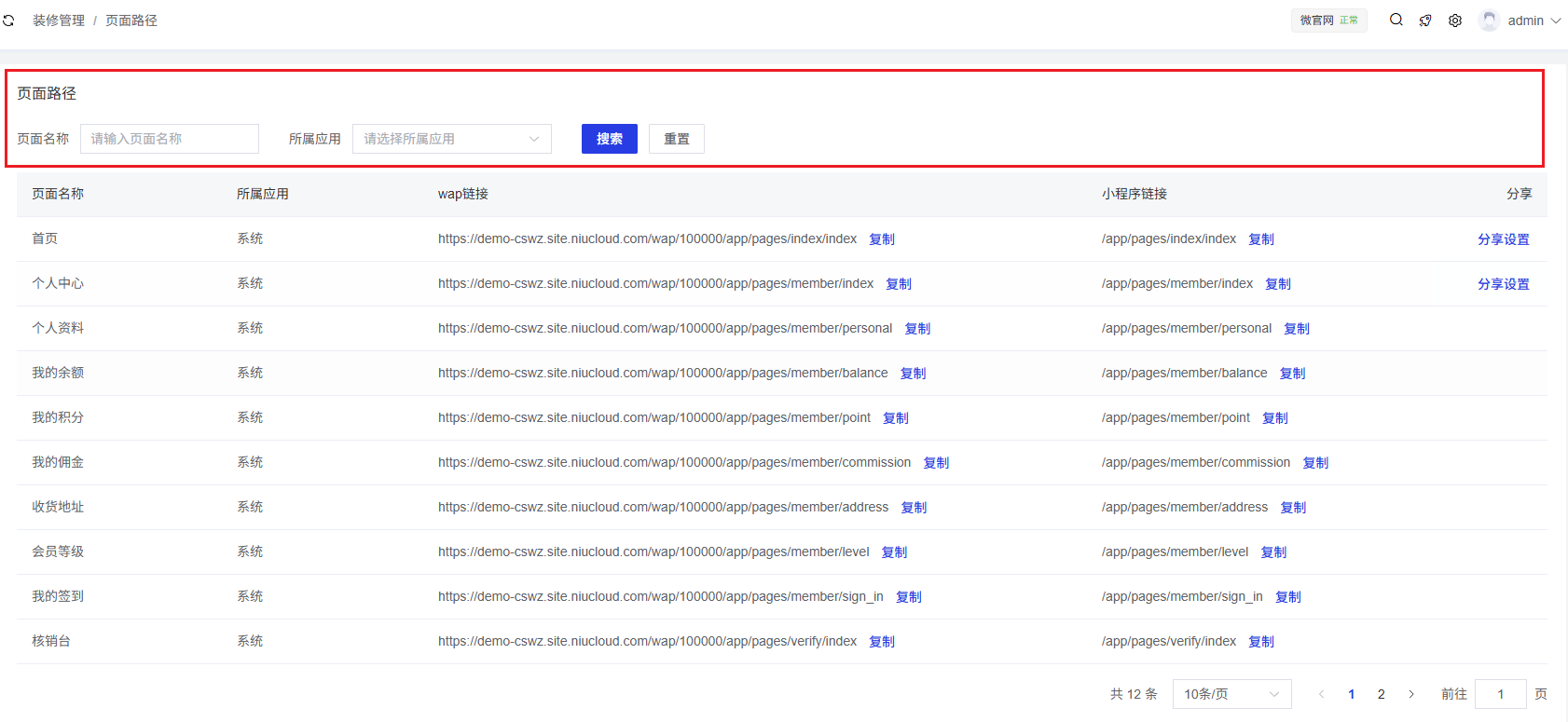
Task: Expand the admin user dropdown menu
Action: click(1534, 20)
